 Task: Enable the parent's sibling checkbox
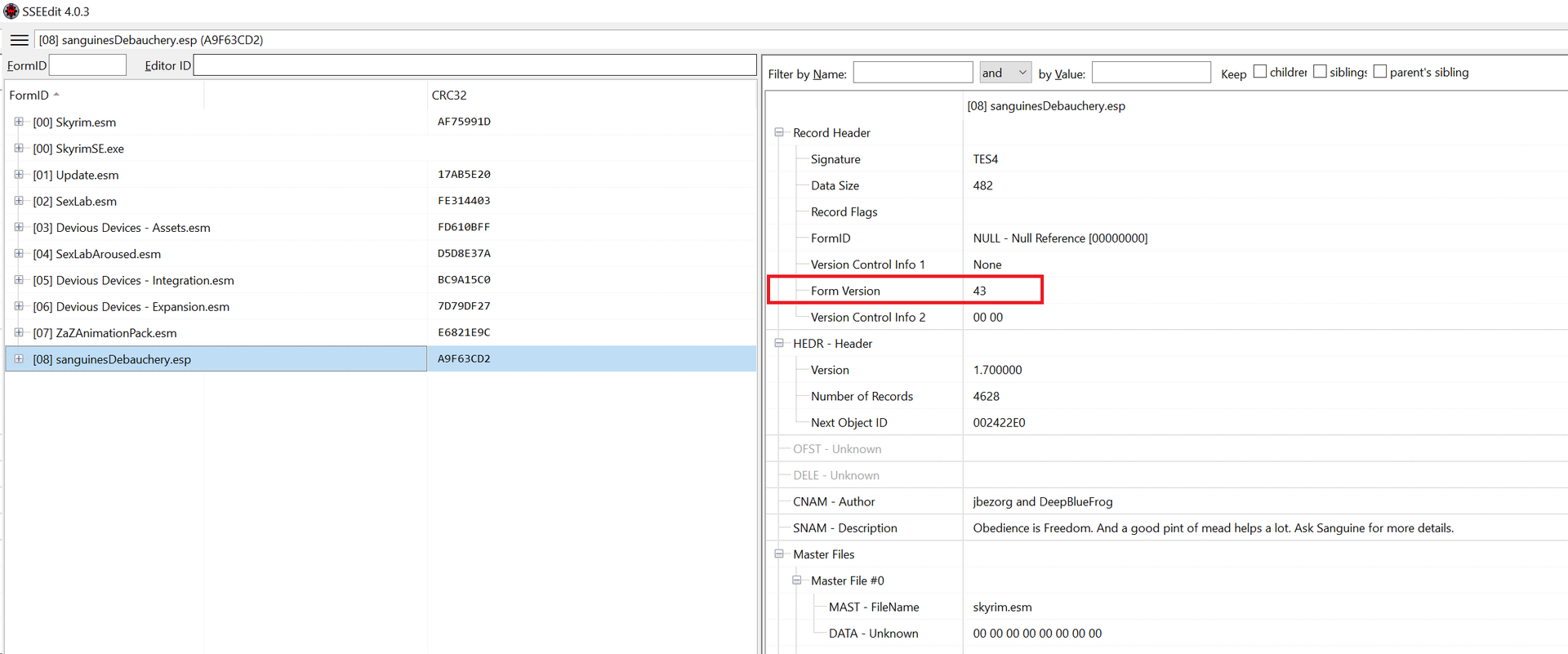pos(1380,72)
